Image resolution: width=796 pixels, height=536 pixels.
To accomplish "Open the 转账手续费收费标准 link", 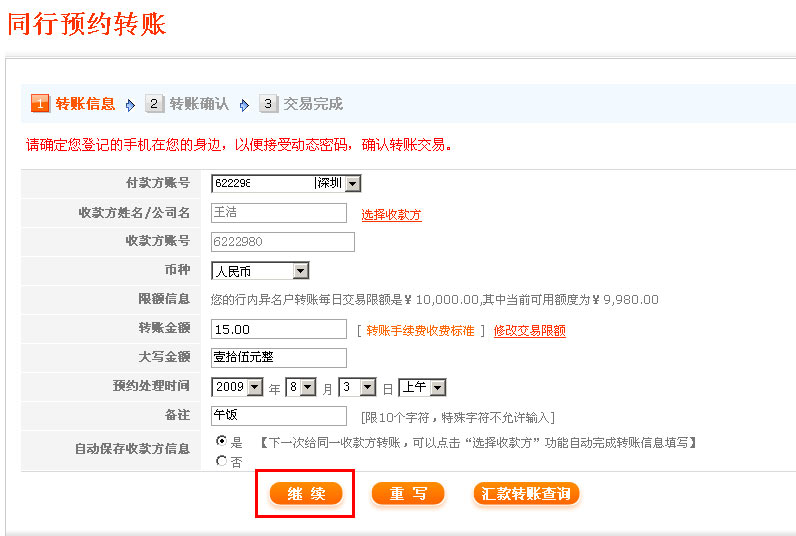I will point(420,331).
